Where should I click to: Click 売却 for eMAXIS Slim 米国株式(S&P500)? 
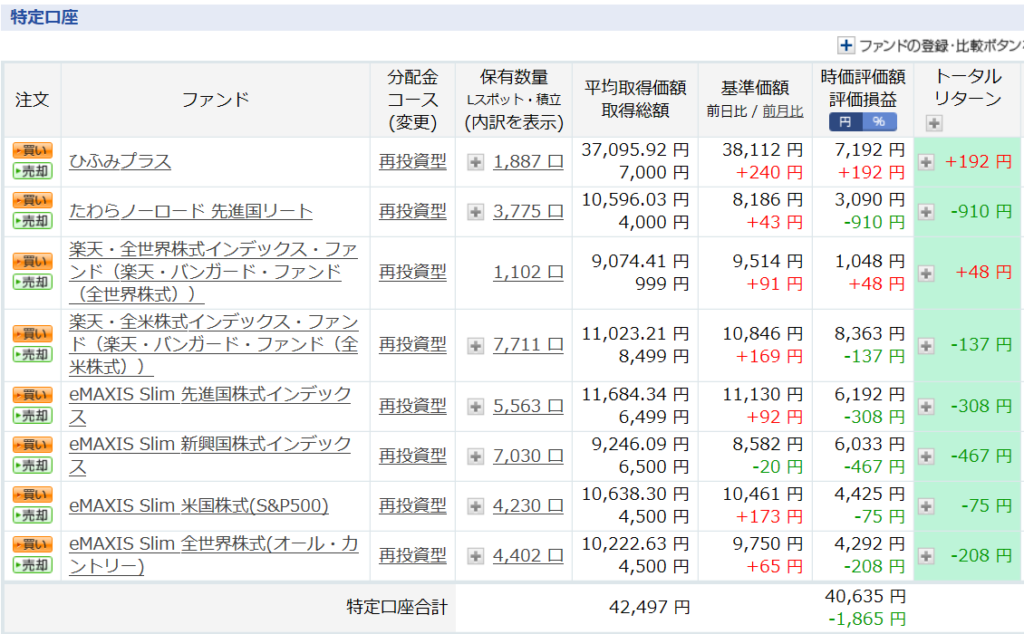(x=32, y=515)
